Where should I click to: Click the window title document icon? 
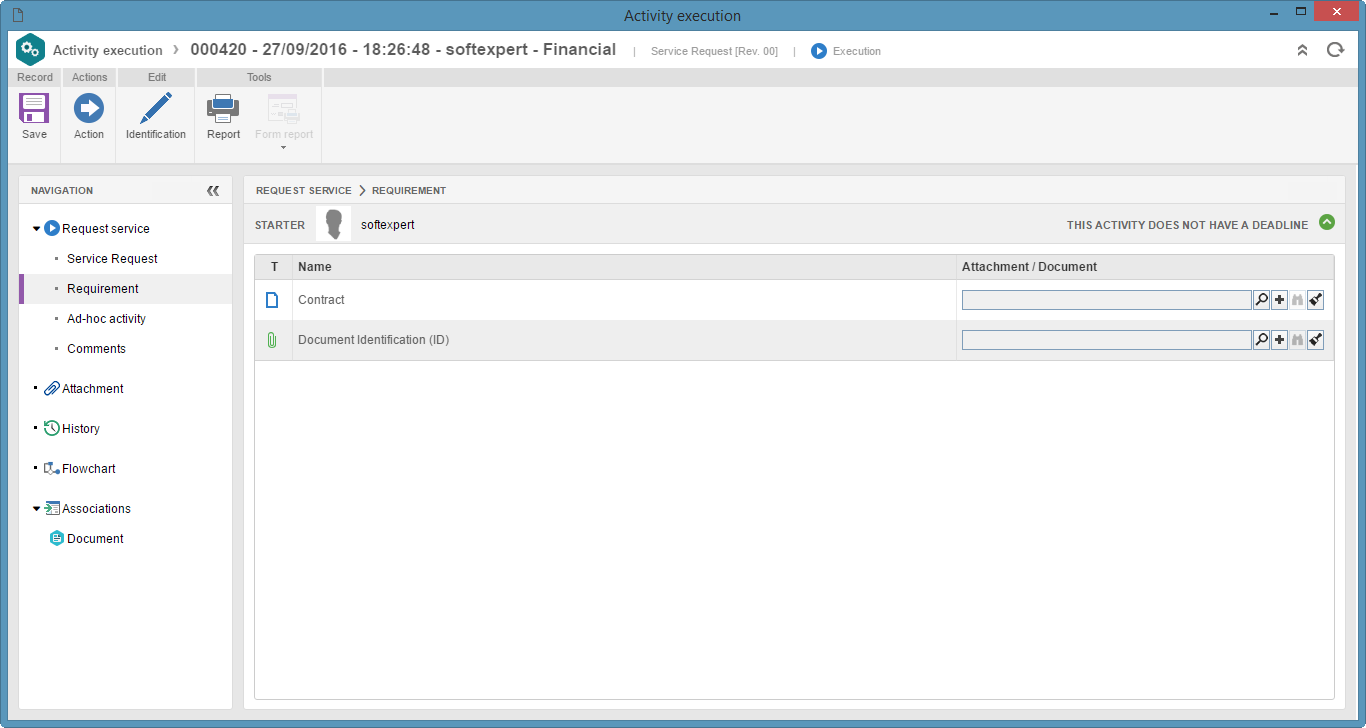point(17,14)
